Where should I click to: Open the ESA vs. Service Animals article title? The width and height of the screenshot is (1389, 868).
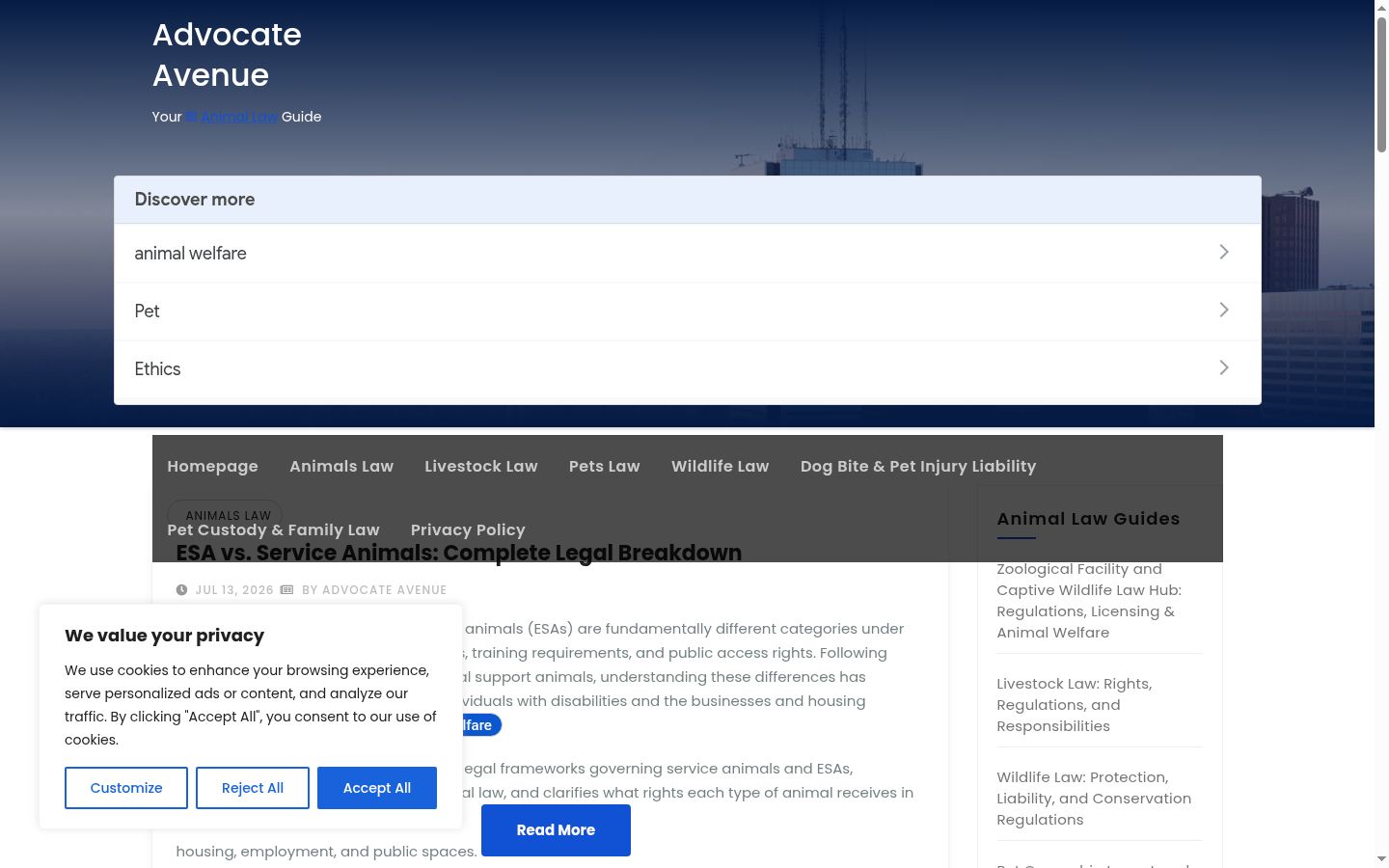459,553
